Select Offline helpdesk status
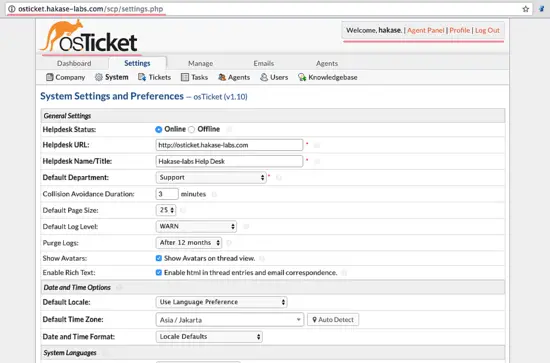 click(192, 129)
